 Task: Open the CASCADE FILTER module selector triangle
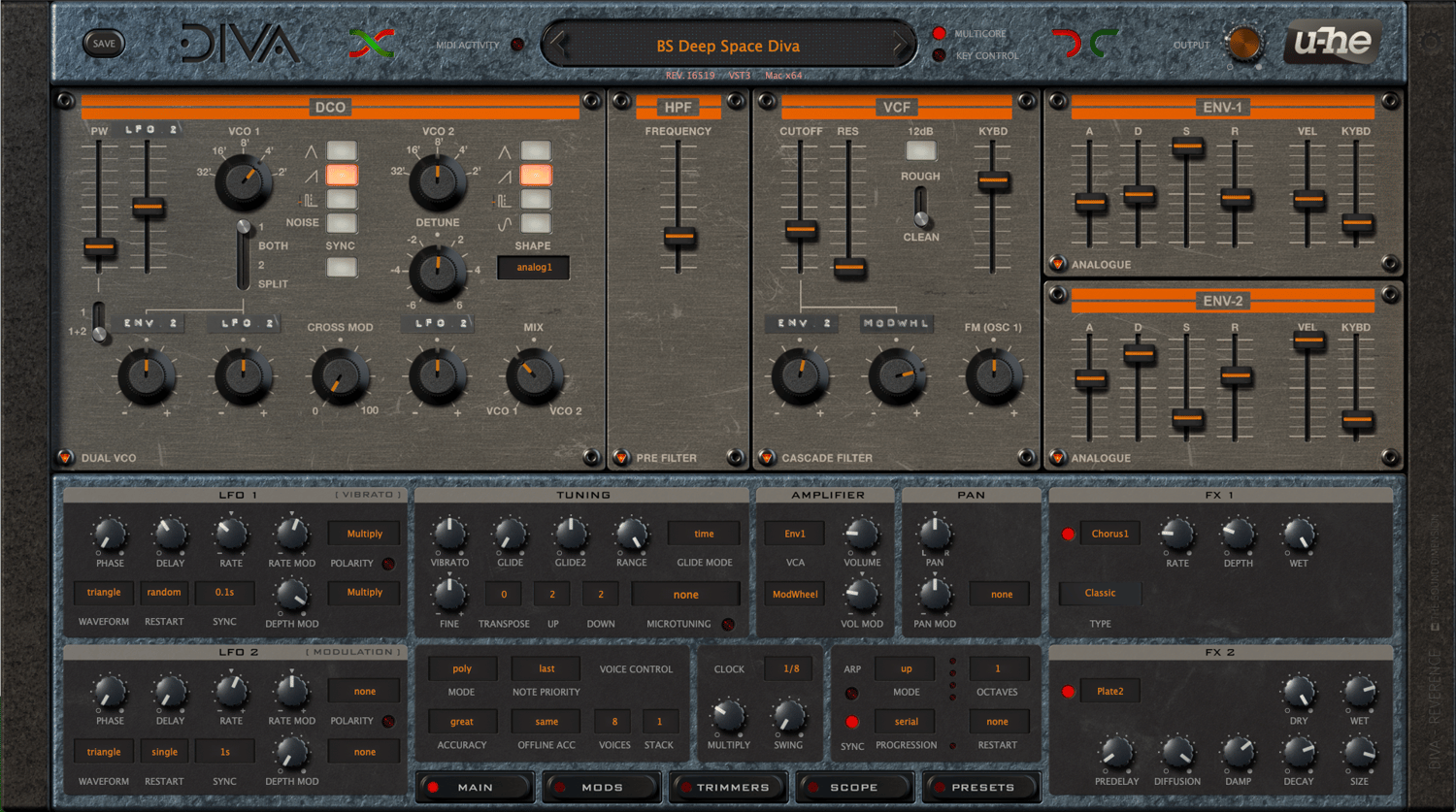(x=767, y=457)
